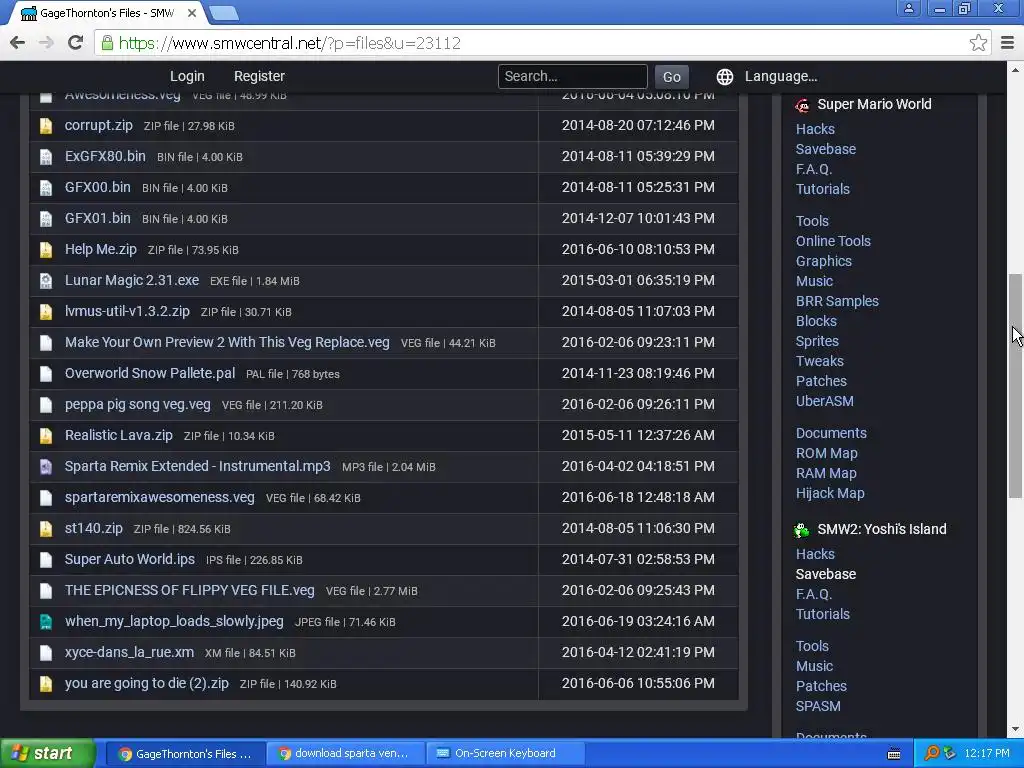
Task: Click the Help Me.zip archive icon
Action: coord(46,250)
